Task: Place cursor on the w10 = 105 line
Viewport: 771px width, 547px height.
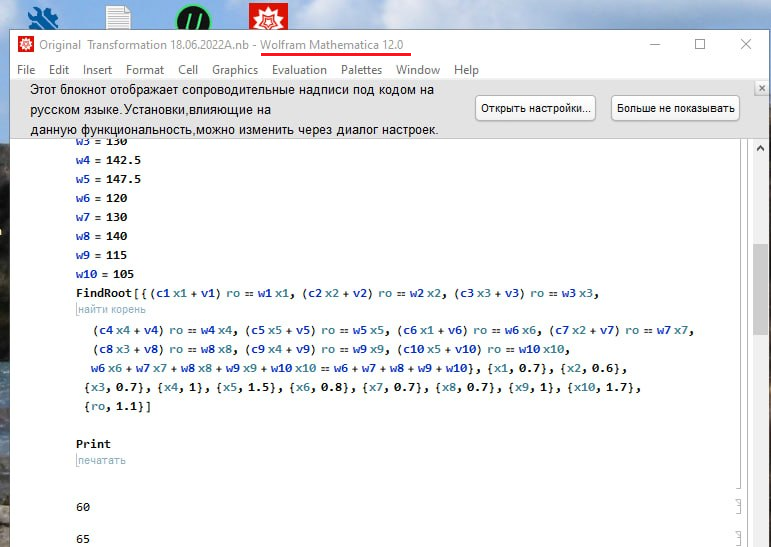Action: [105, 274]
